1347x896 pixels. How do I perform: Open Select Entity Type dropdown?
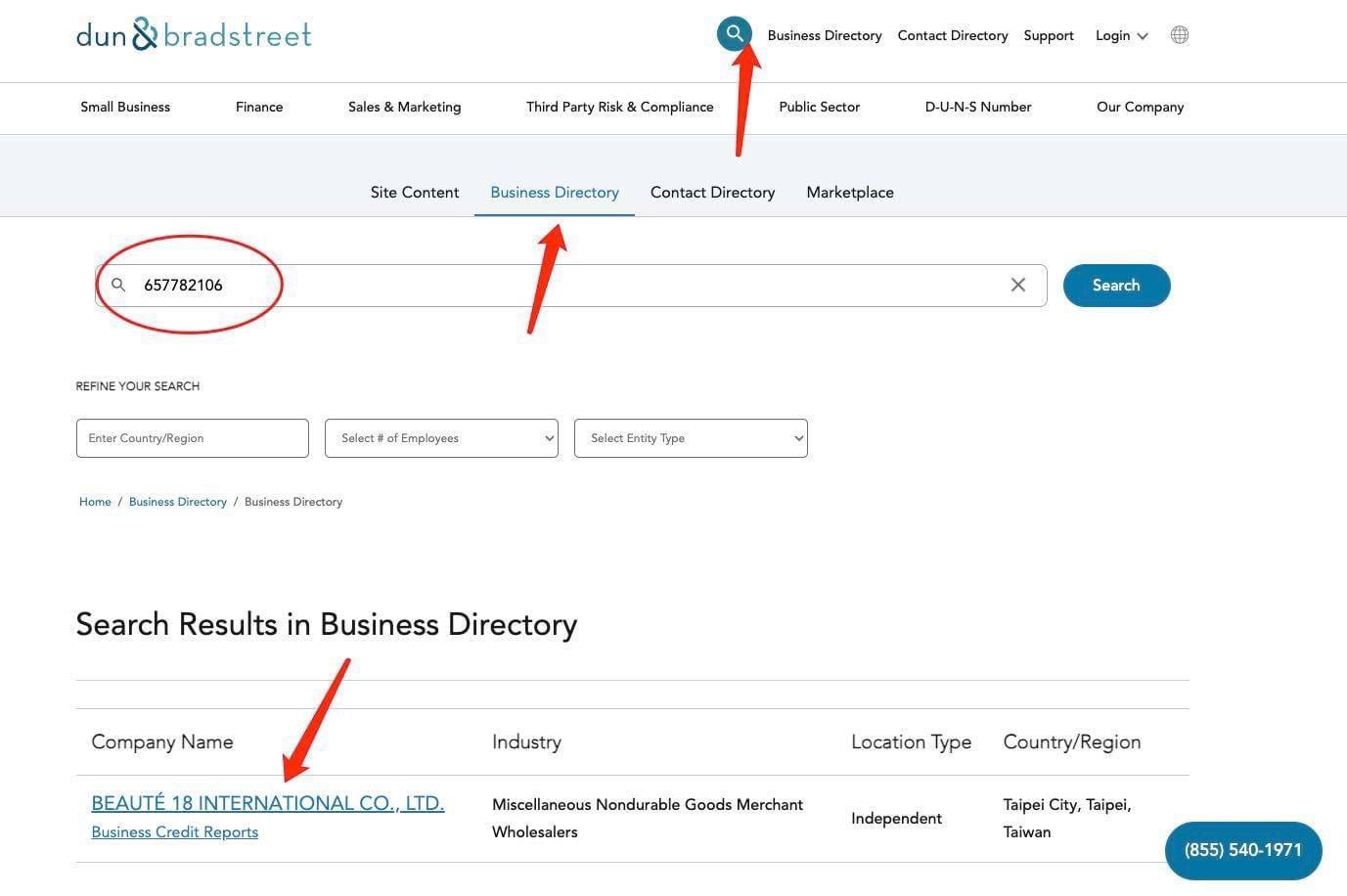point(691,438)
